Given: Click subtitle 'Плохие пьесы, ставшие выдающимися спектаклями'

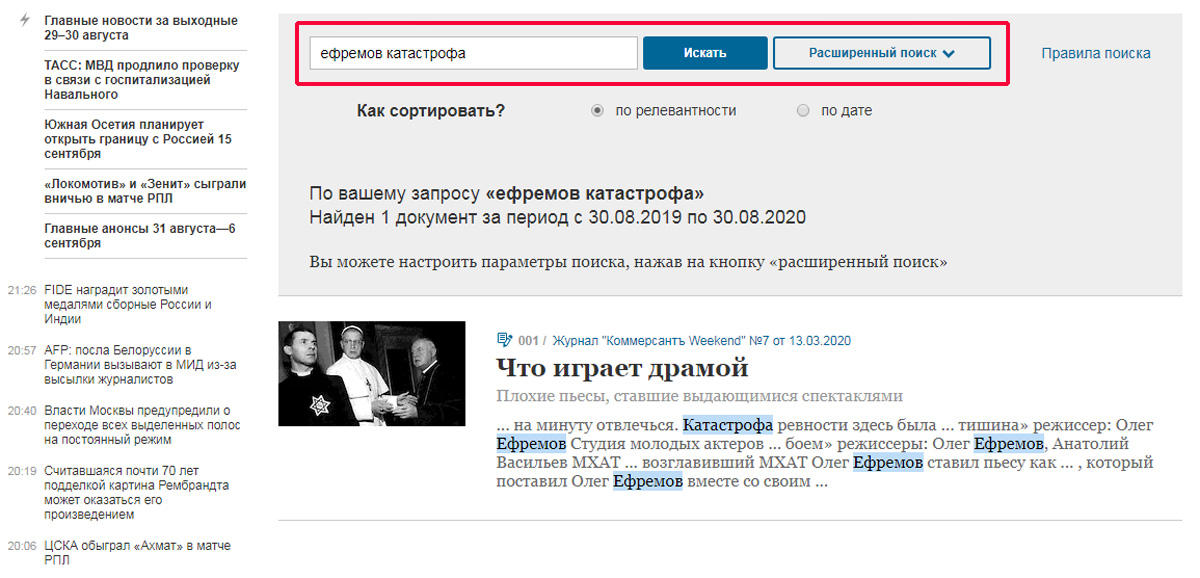Looking at the screenshot, I should [x=699, y=396].
